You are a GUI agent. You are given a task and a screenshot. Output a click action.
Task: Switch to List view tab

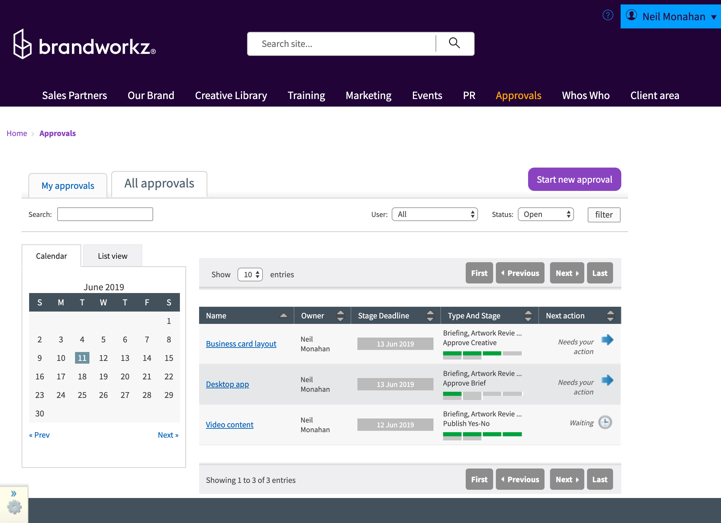(112, 256)
